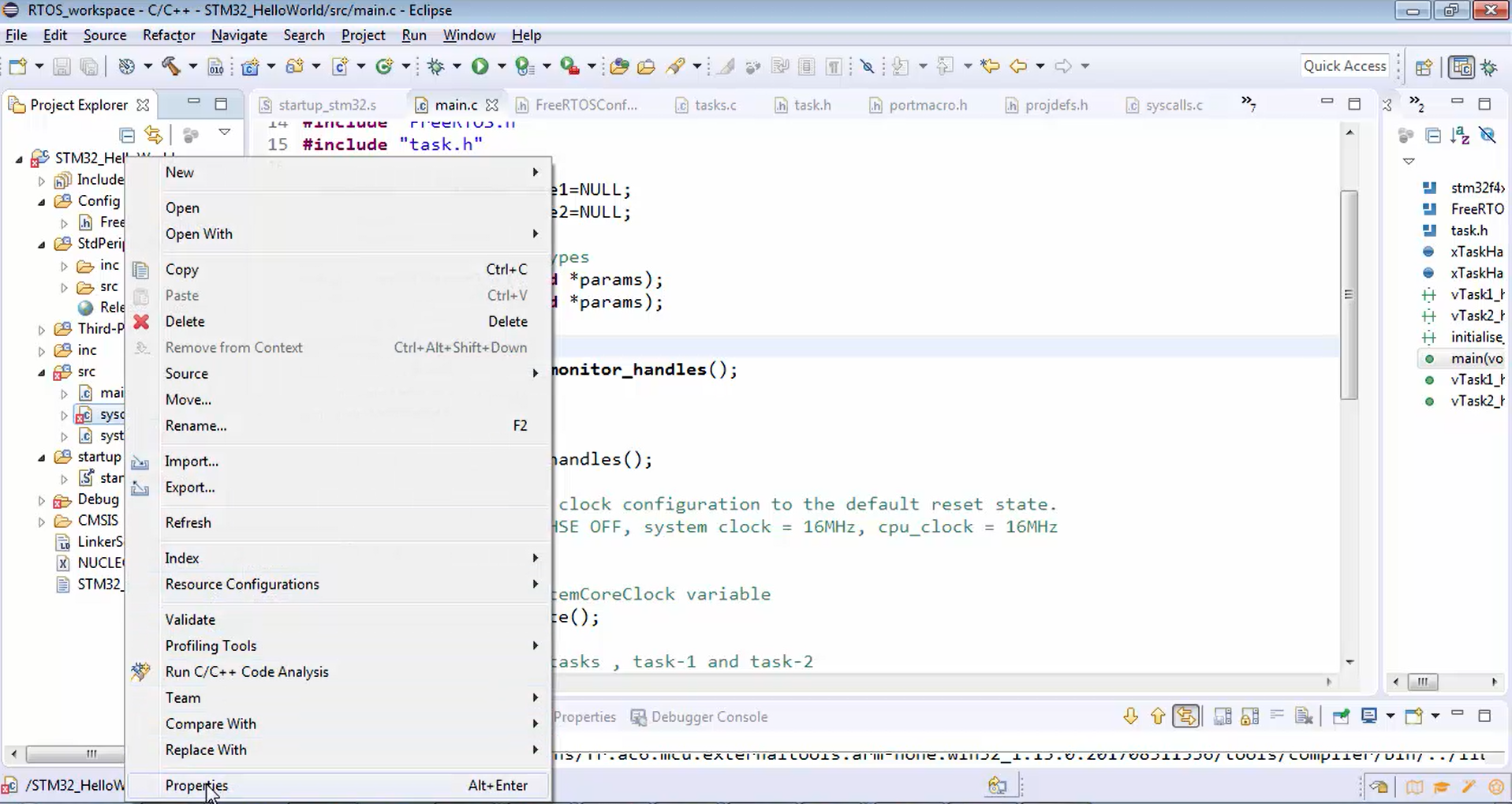Select Export... in the context menu
The height and width of the screenshot is (804, 1512).
tap(338, 487)
